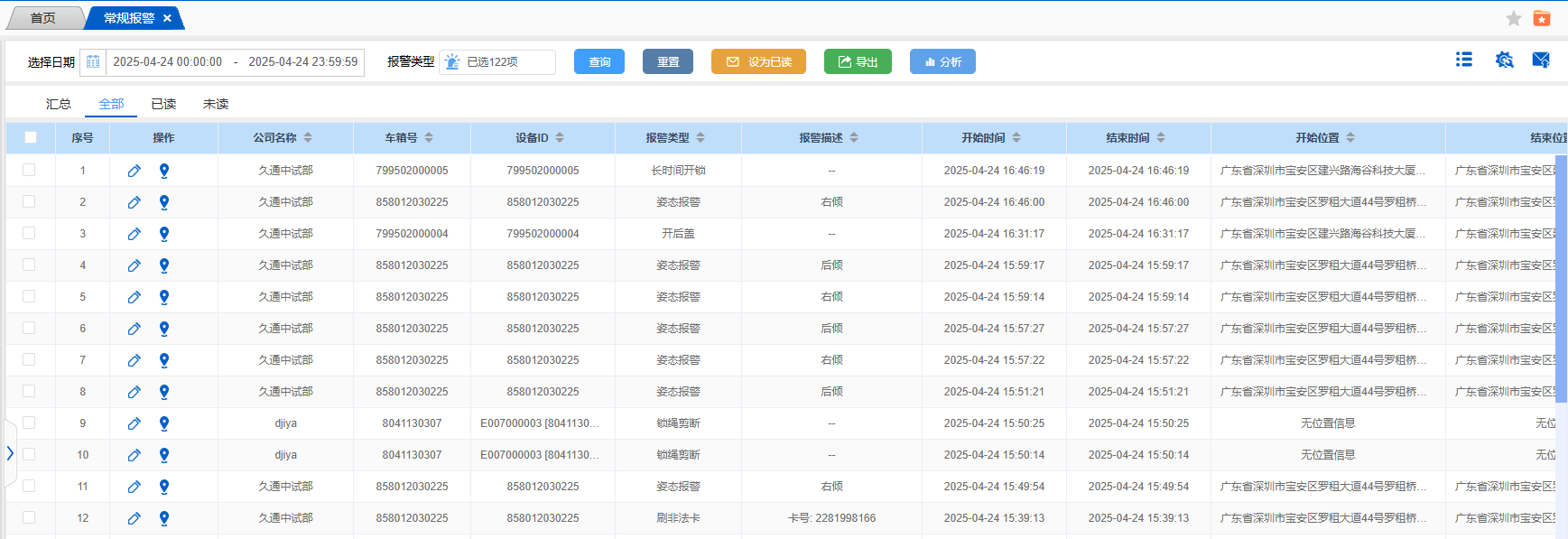The width and height of the screenshot is (1568, 539).
Task: Switch to the 汇总 tab
Action: pyautogui.click(x=59, y=104)
